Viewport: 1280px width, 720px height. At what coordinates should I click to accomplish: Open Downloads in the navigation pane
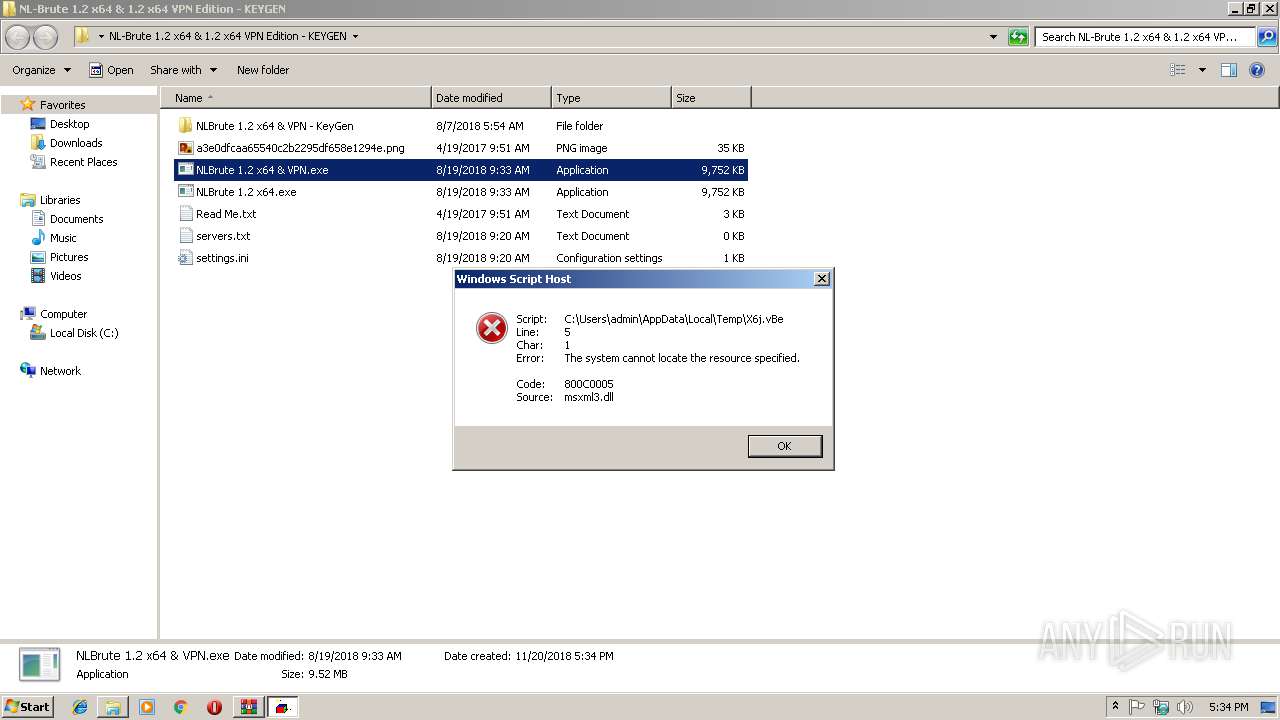[x=76, y=143]
